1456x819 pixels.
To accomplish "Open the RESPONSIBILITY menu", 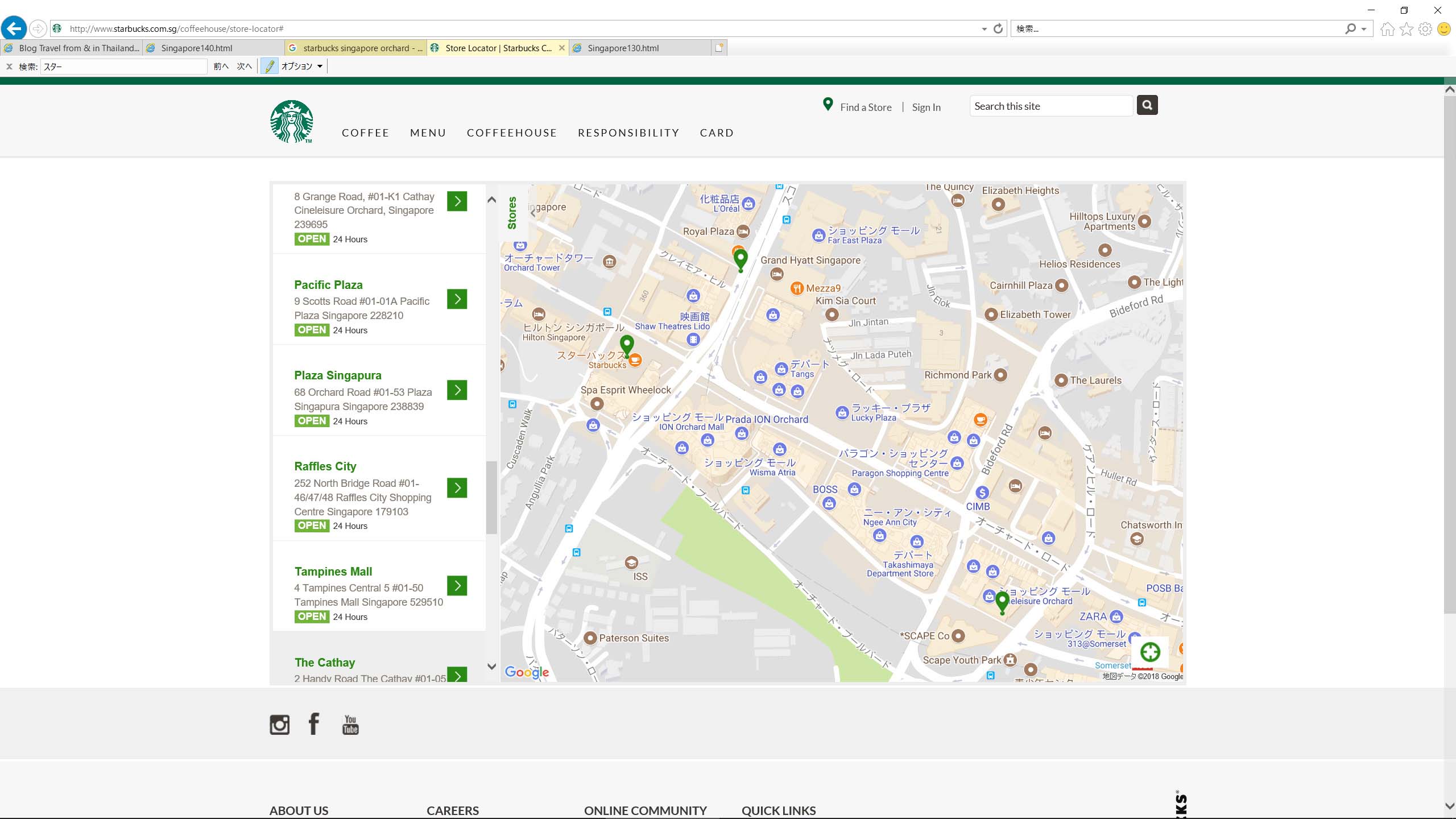I will click(628, 133).
